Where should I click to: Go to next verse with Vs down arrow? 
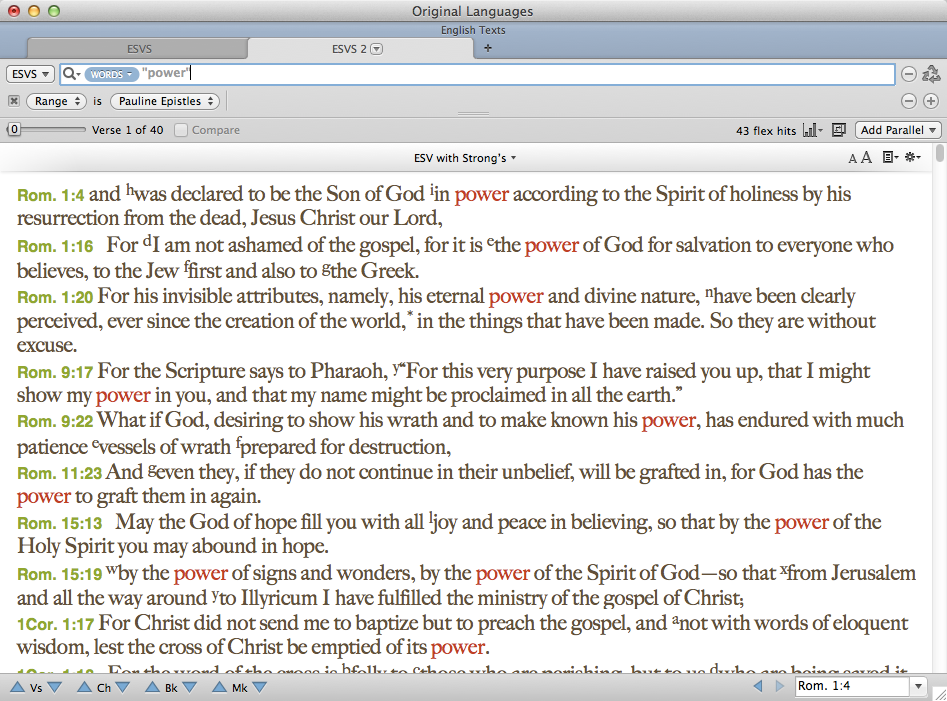pyautogui.click(x=54, y=687)
